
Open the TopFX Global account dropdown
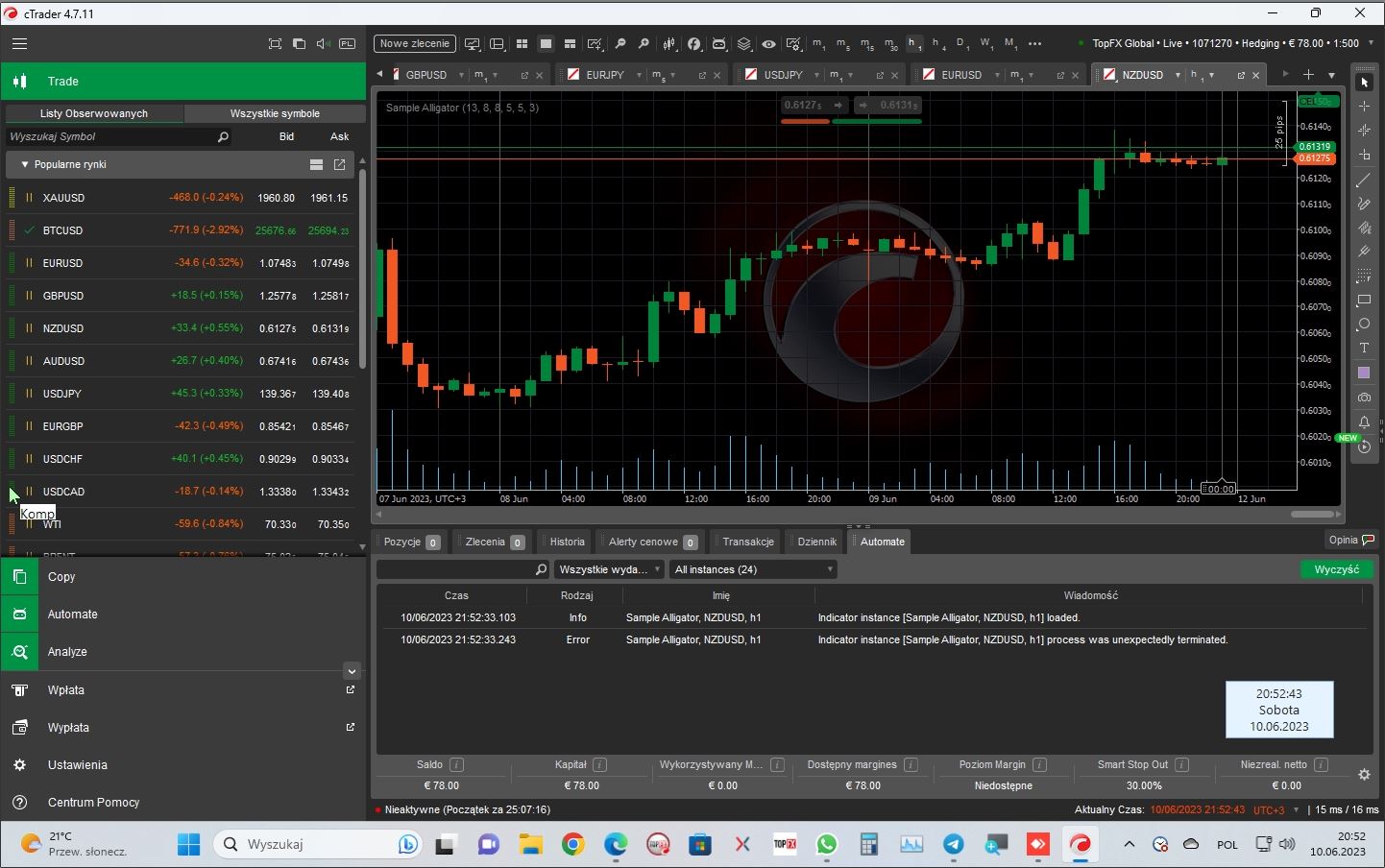click(1371, 43)
